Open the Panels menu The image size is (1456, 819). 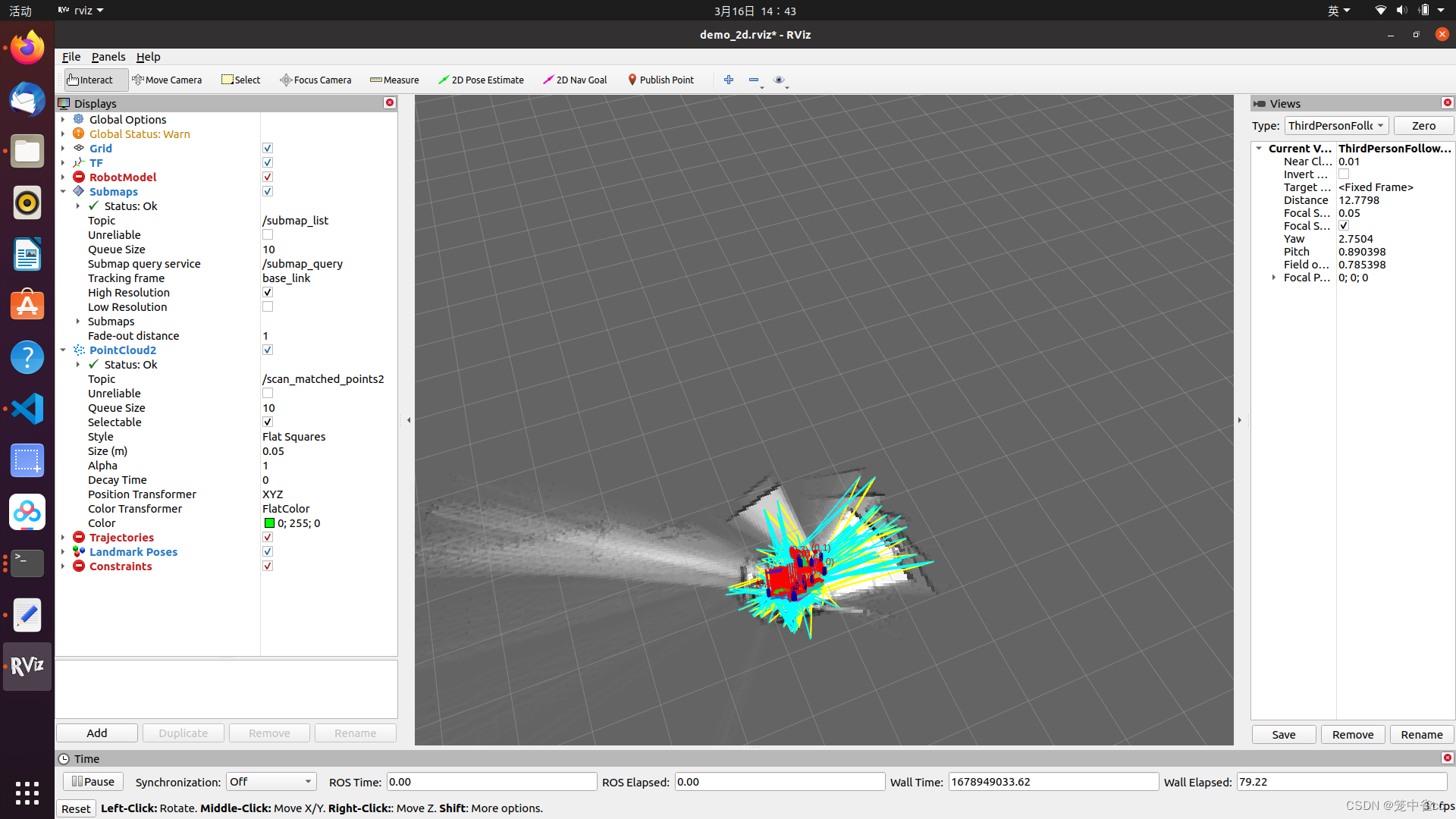(108, 57)
